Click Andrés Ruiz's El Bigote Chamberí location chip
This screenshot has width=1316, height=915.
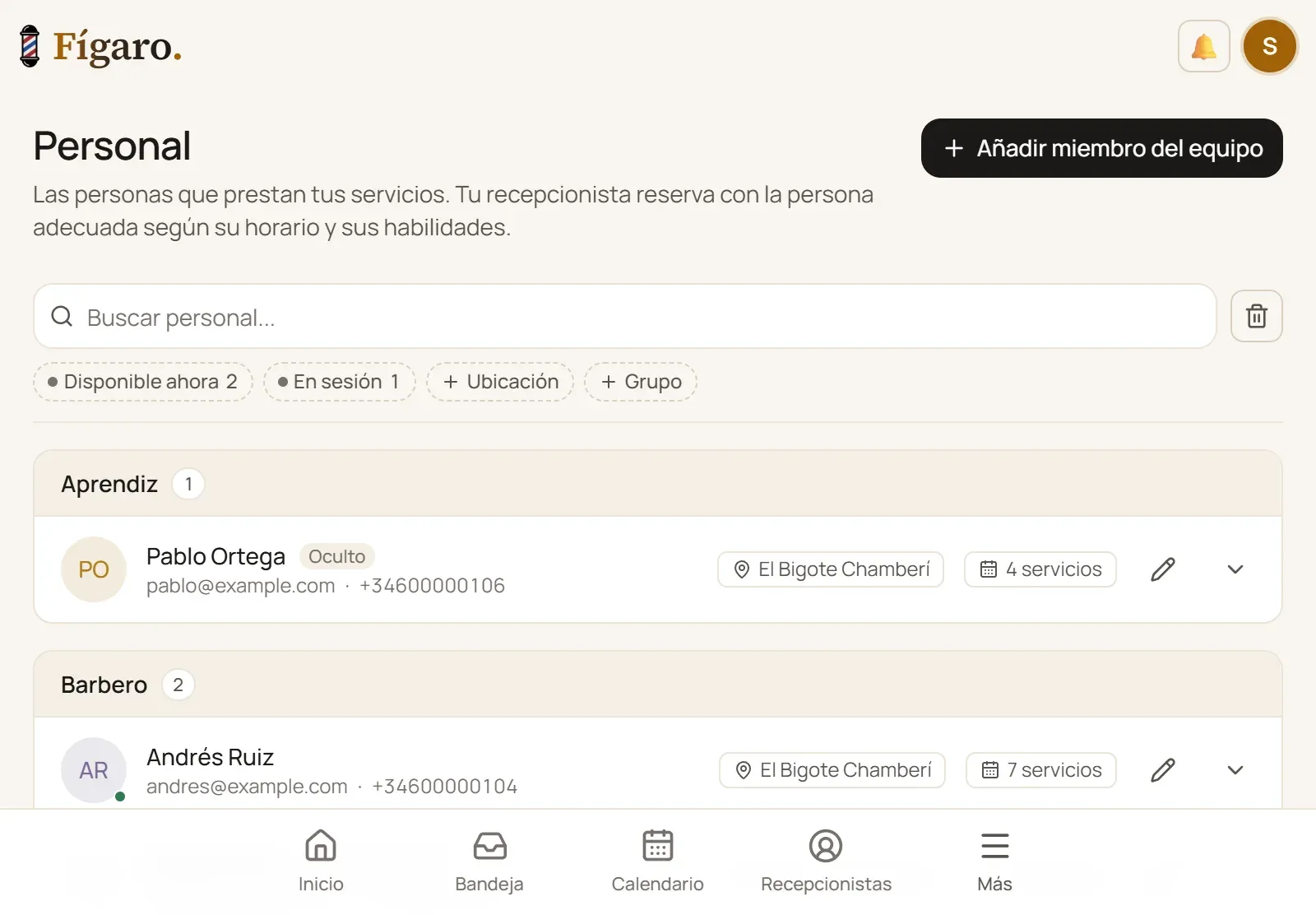point(832,770)
